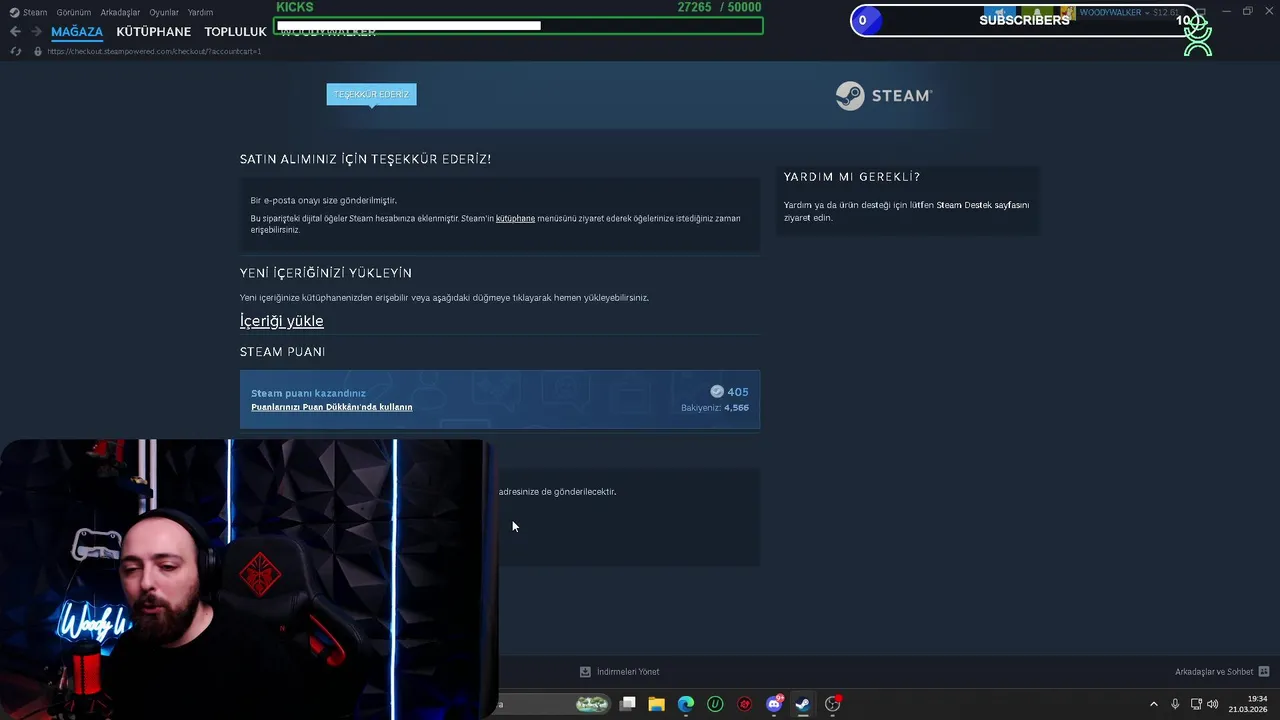Open Discord from the taskbar
Viewport: 1280px width, 720px height.
pyautogui.click(x=774, y=704)
